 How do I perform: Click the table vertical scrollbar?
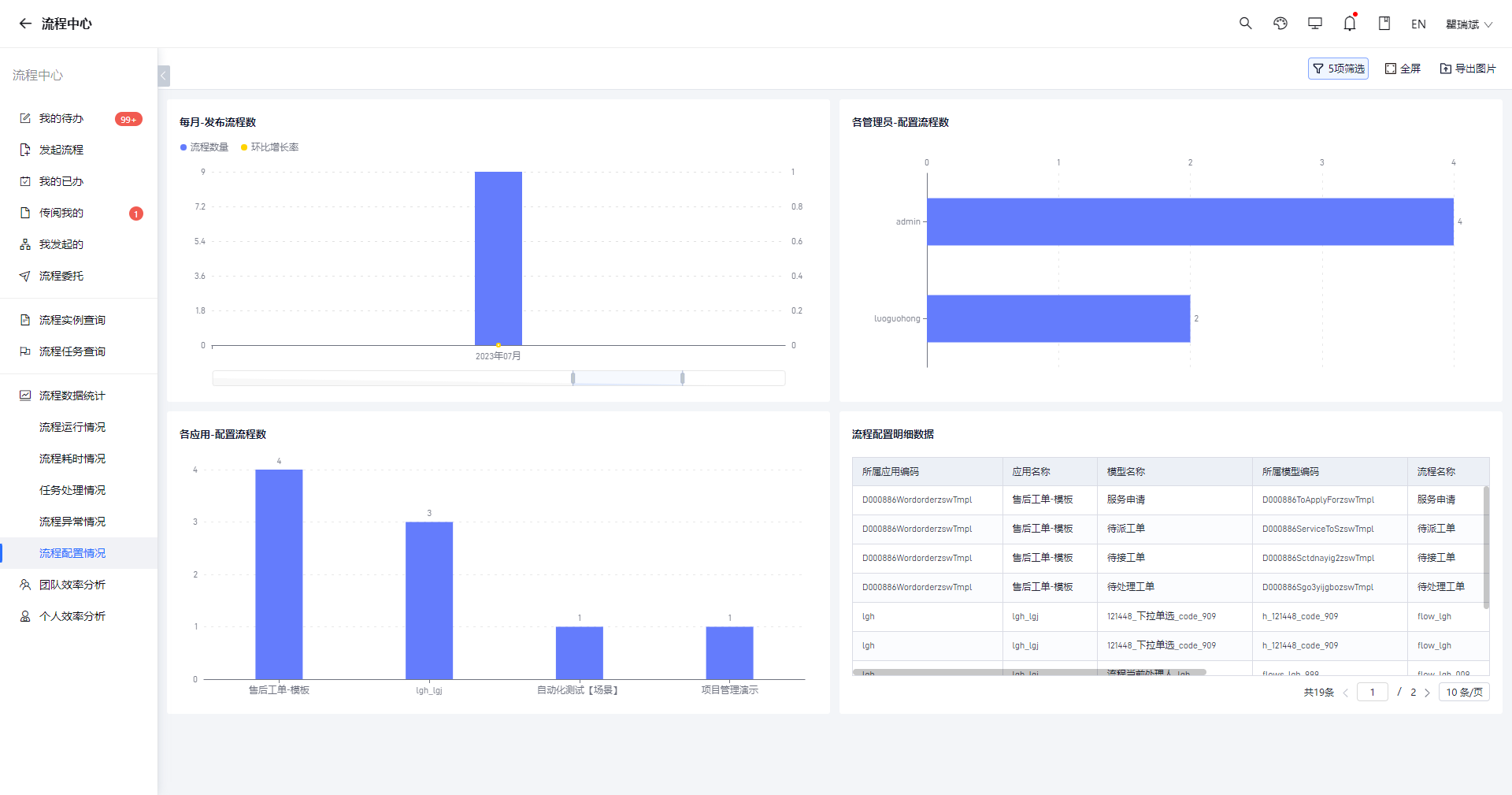tap(1486, 547)
